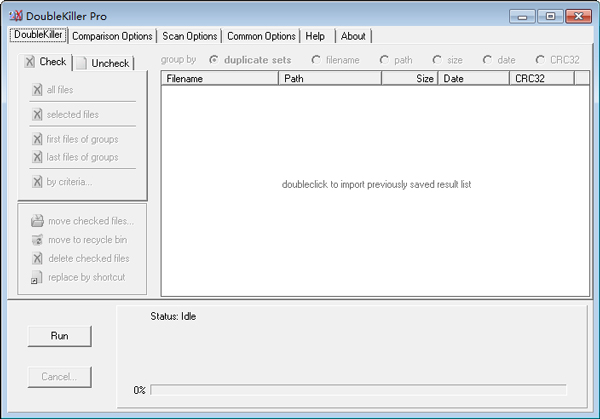
Task: Minimize the DoubleKiller Pro window
Action: coord(522,16)
